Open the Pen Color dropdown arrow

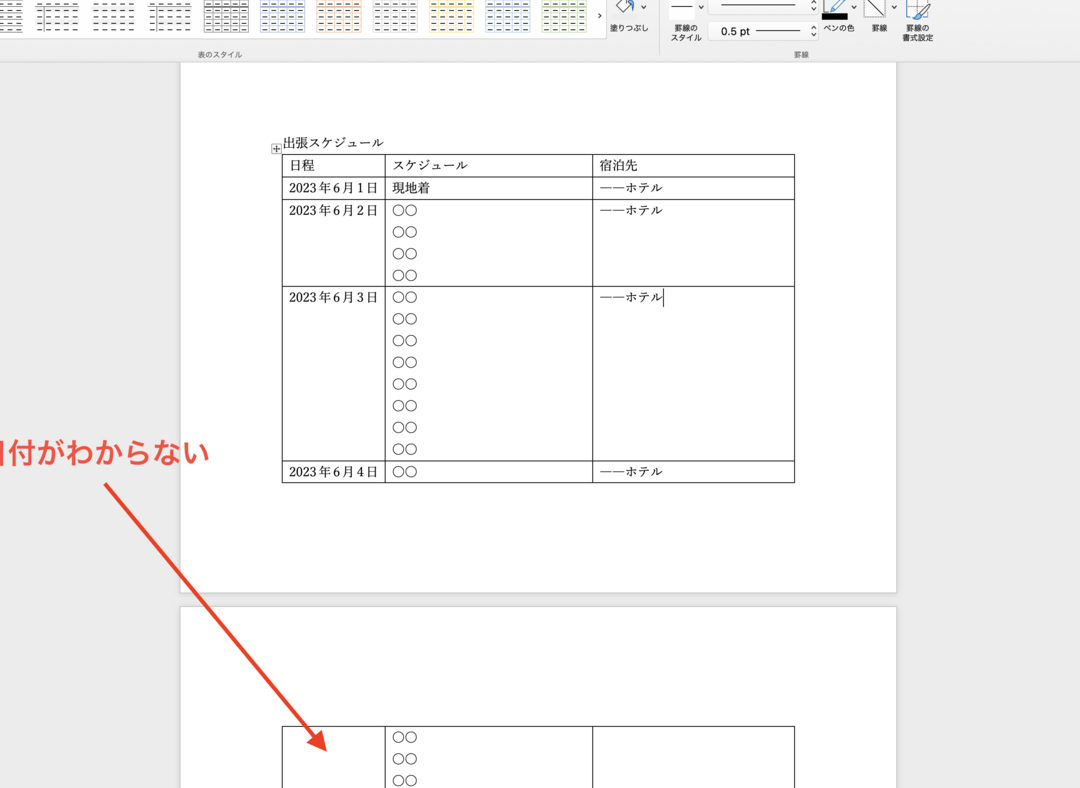click(854, 8)
